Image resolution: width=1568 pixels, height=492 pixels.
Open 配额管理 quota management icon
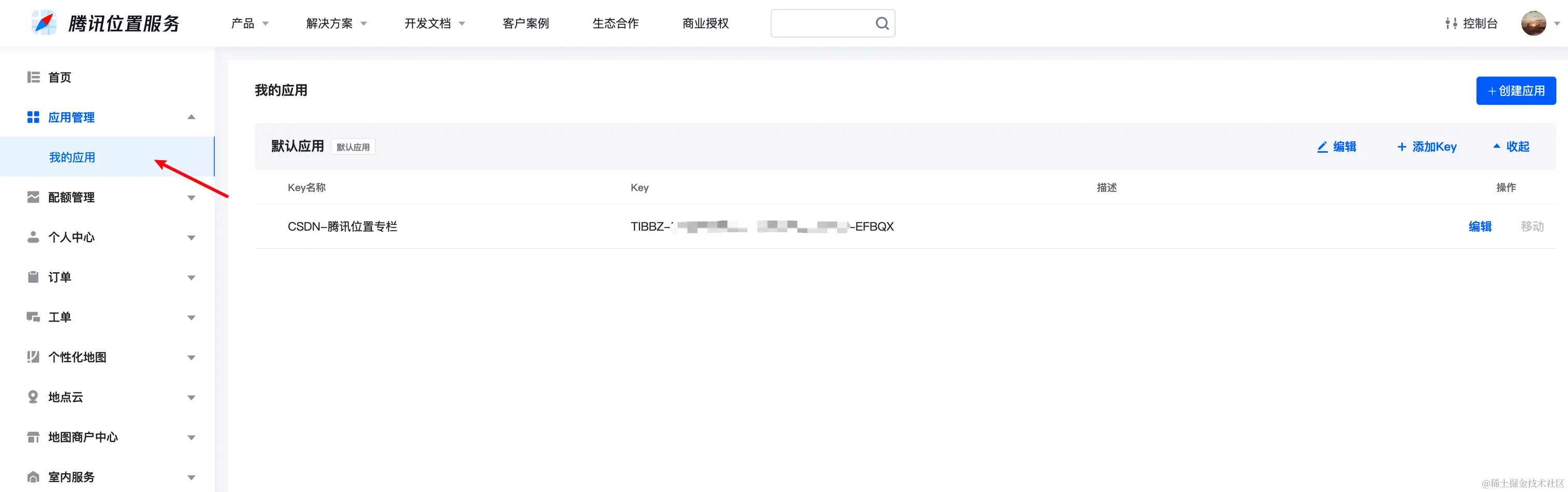click(x=33, y=196)
